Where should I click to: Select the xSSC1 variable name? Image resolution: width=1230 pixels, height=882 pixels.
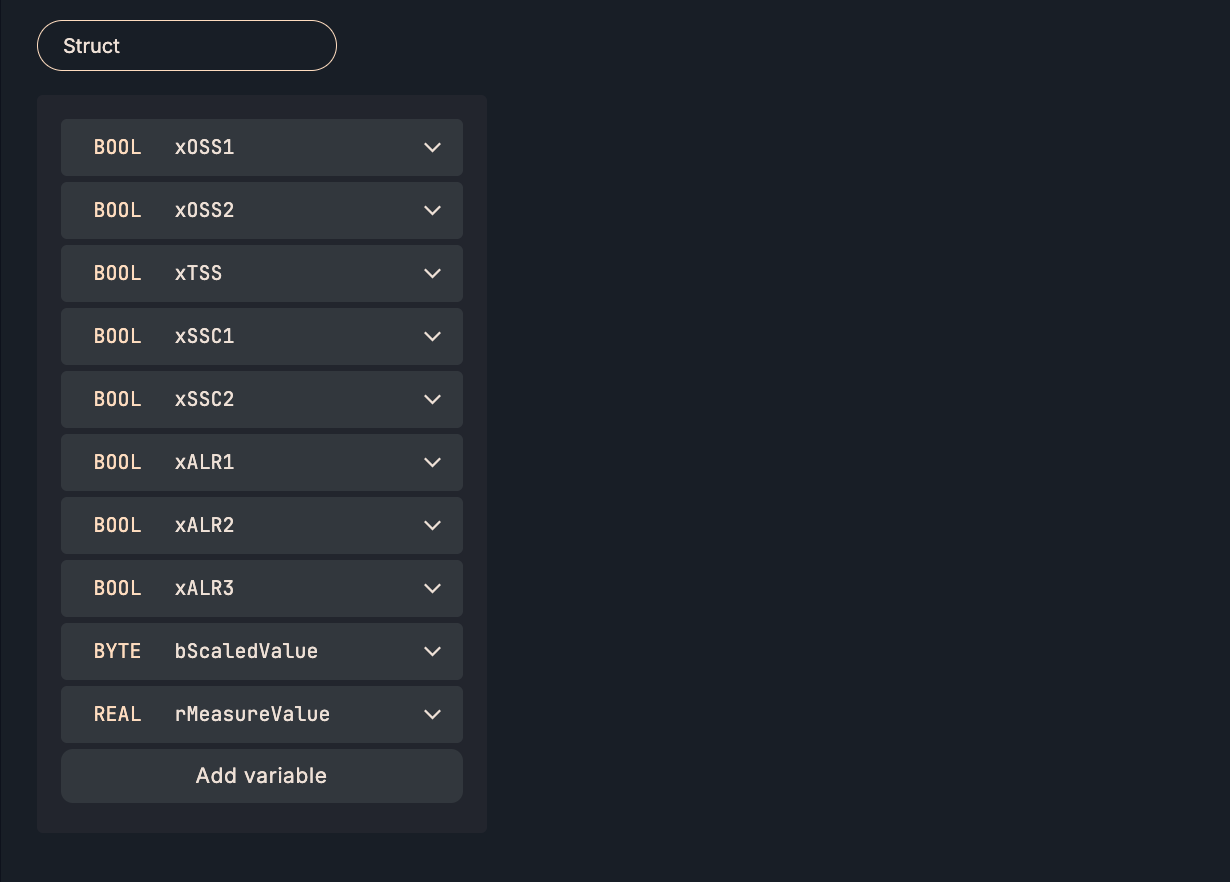pyautogui.click(x=204, y=337)
